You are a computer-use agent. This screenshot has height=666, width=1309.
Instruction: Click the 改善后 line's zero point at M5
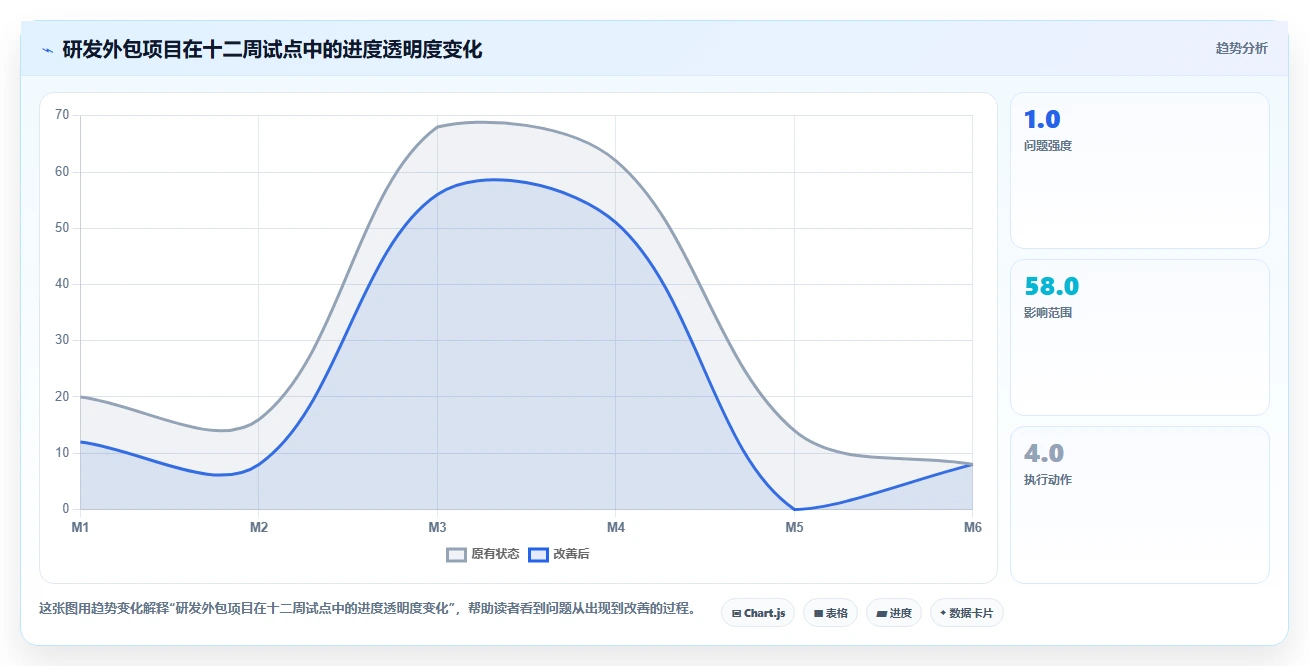[794, 509]
